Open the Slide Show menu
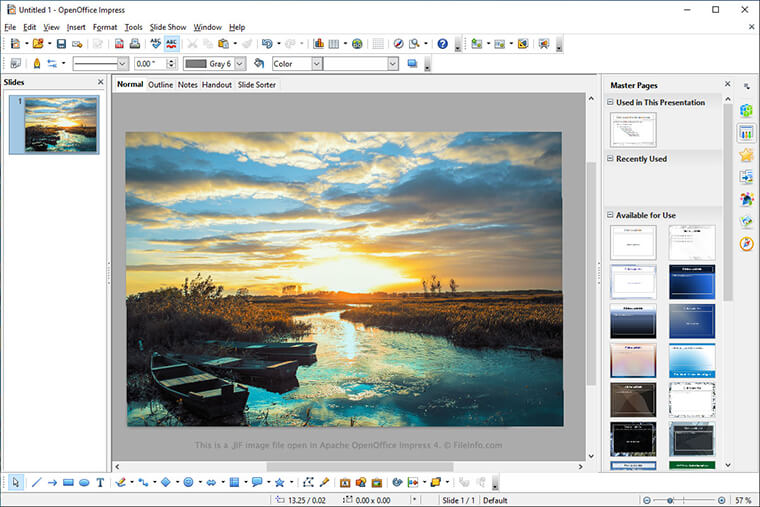Viewport: 760px width, 507px height. (167, 27)
